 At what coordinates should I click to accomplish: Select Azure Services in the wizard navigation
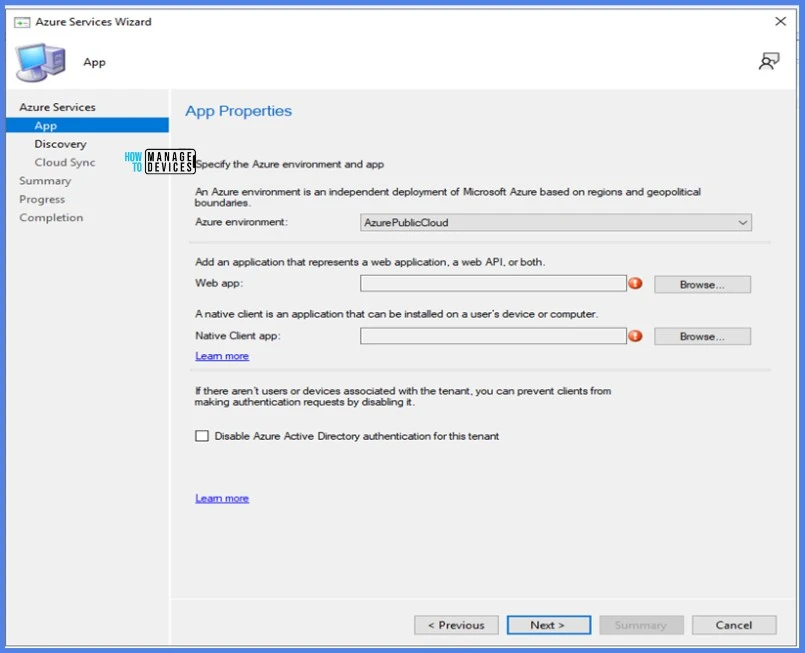(x=57, y=107)
